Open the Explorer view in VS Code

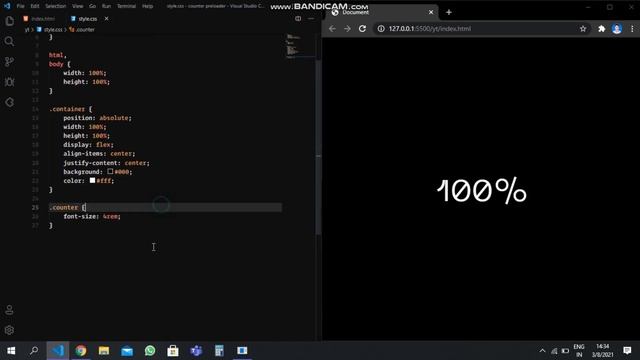click(9, 21)
